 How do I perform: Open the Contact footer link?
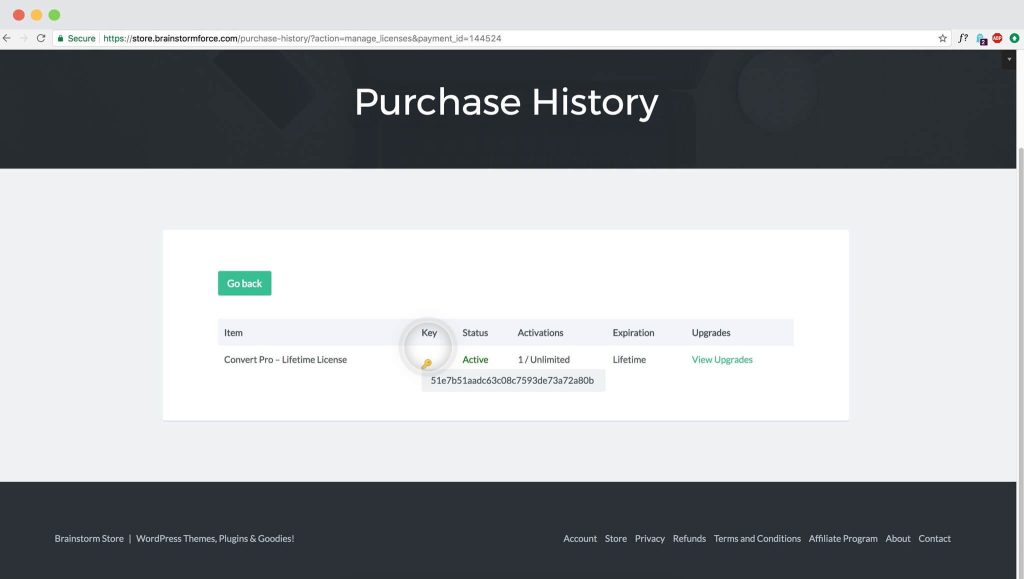[935, 539]
